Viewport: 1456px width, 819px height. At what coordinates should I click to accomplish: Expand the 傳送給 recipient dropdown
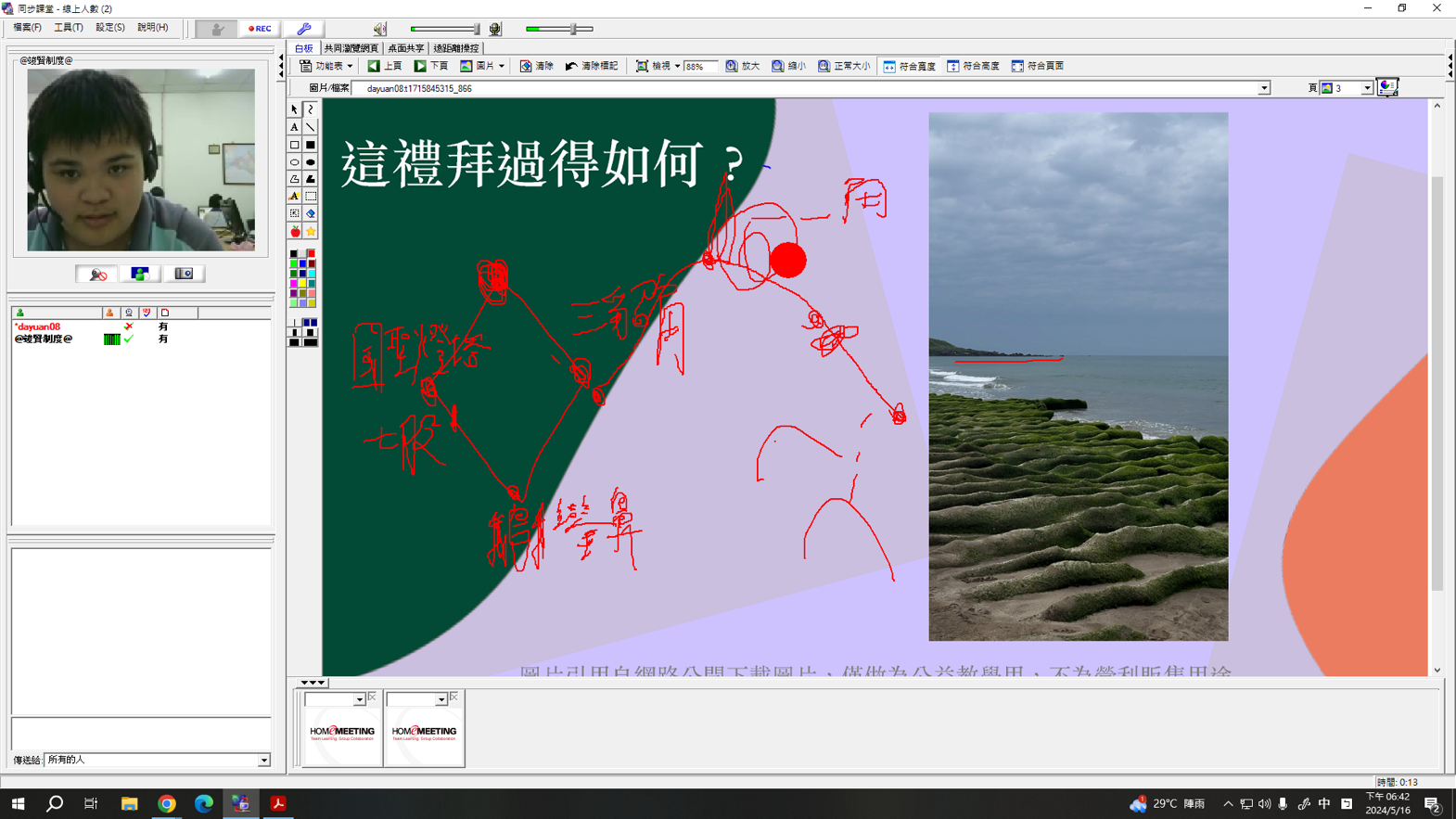pos(263,760)
